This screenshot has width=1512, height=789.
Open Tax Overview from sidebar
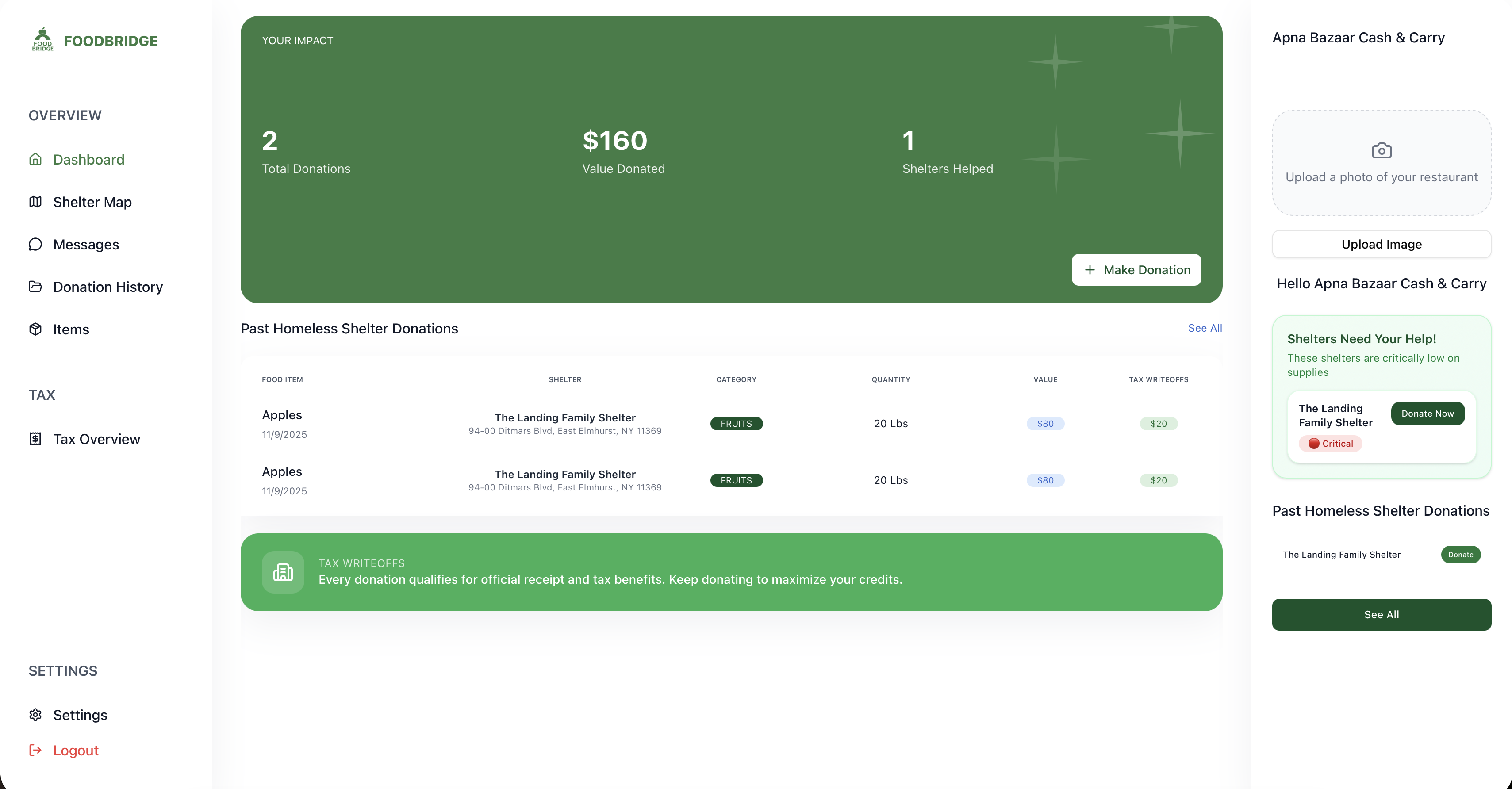coord(96,439)
